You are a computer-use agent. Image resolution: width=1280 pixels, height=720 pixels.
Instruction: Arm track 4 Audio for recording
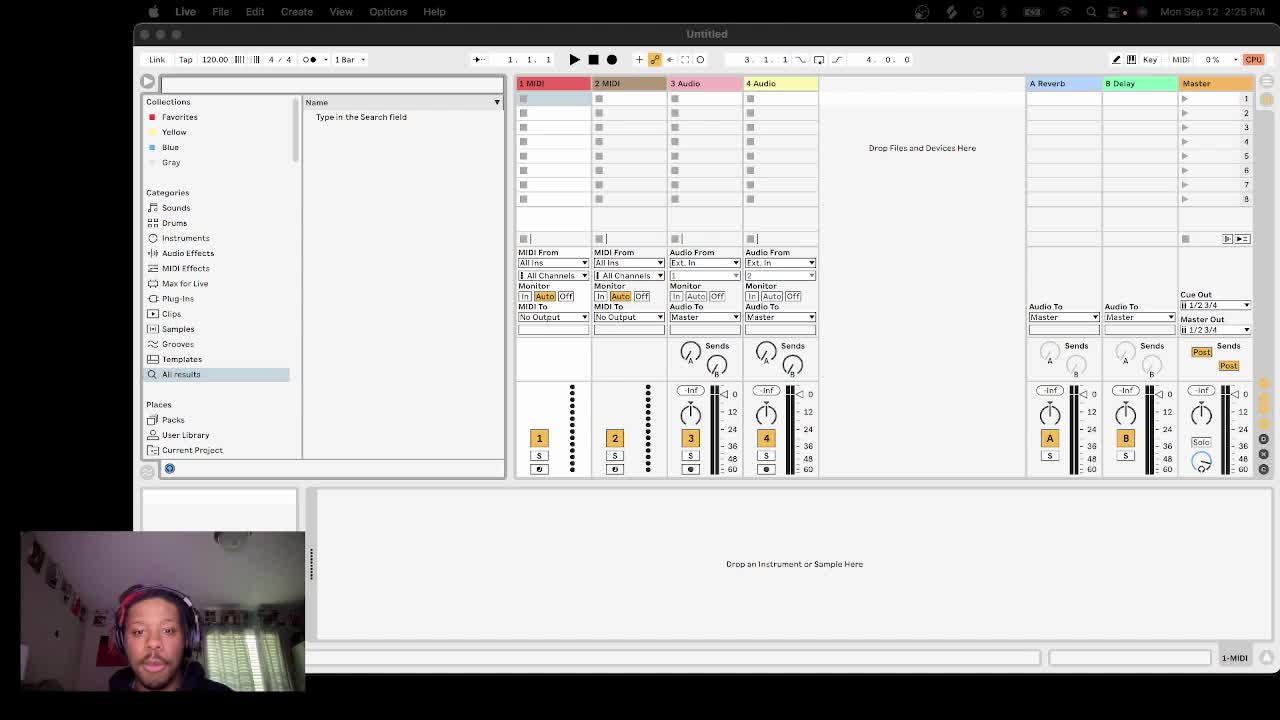pos(766,469)
